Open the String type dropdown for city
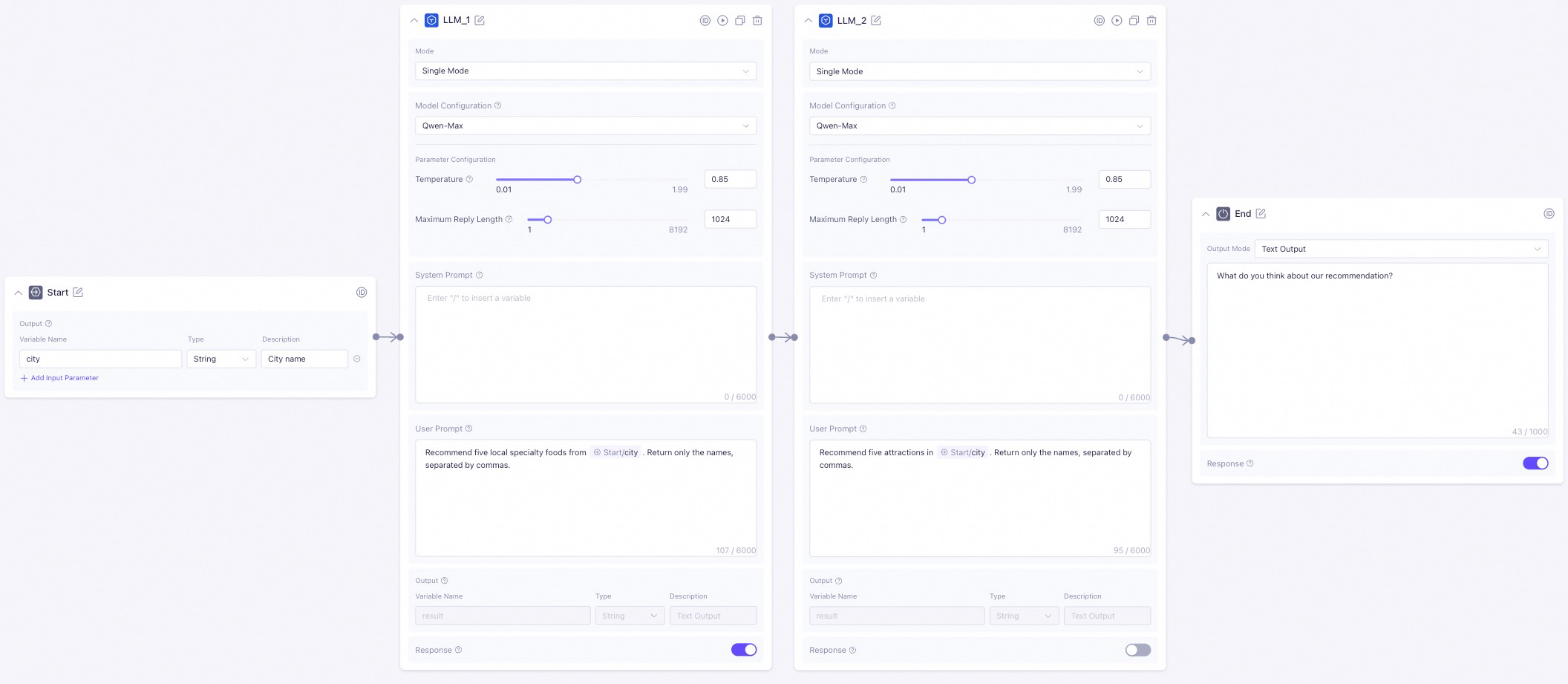The height and width of the screenshot is (684, 1568). tap(220, 359)
